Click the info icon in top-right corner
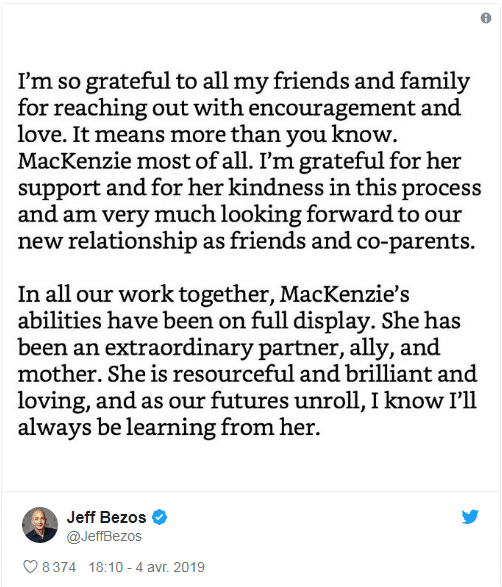 click(486, 18)
